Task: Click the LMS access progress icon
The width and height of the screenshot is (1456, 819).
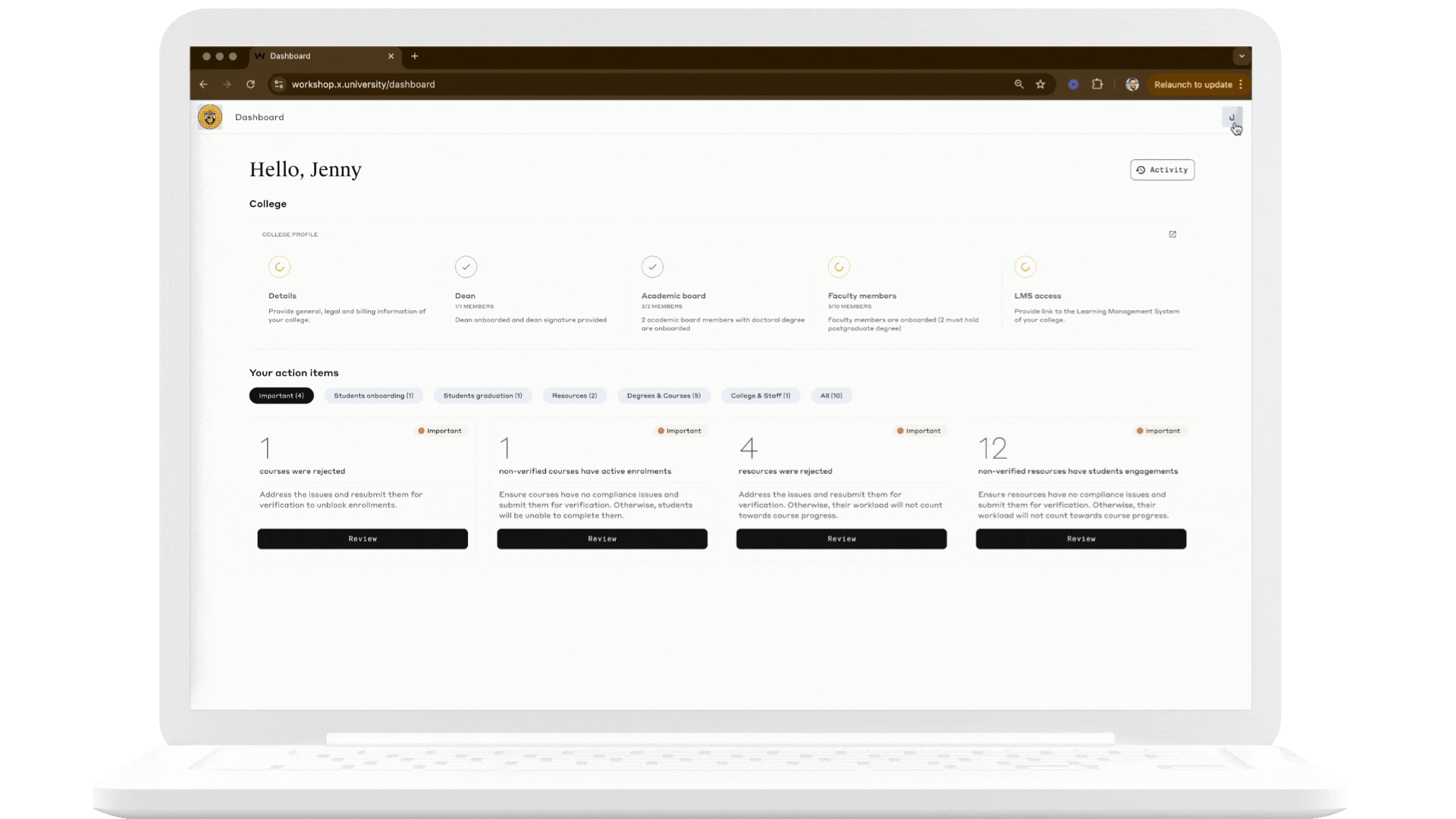Action: (x=1025, y=267)
